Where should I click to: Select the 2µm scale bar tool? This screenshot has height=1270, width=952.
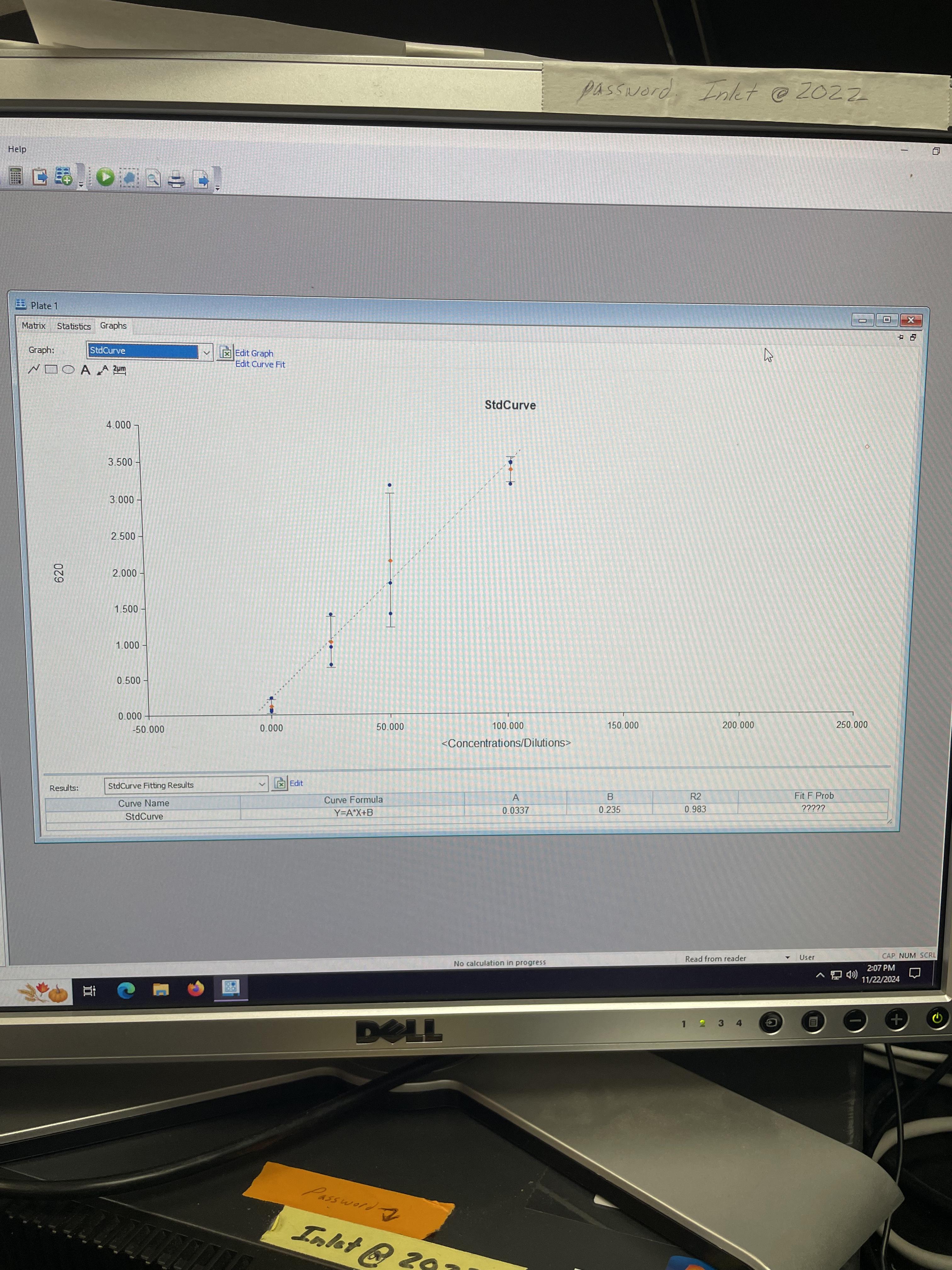(119, 370)
